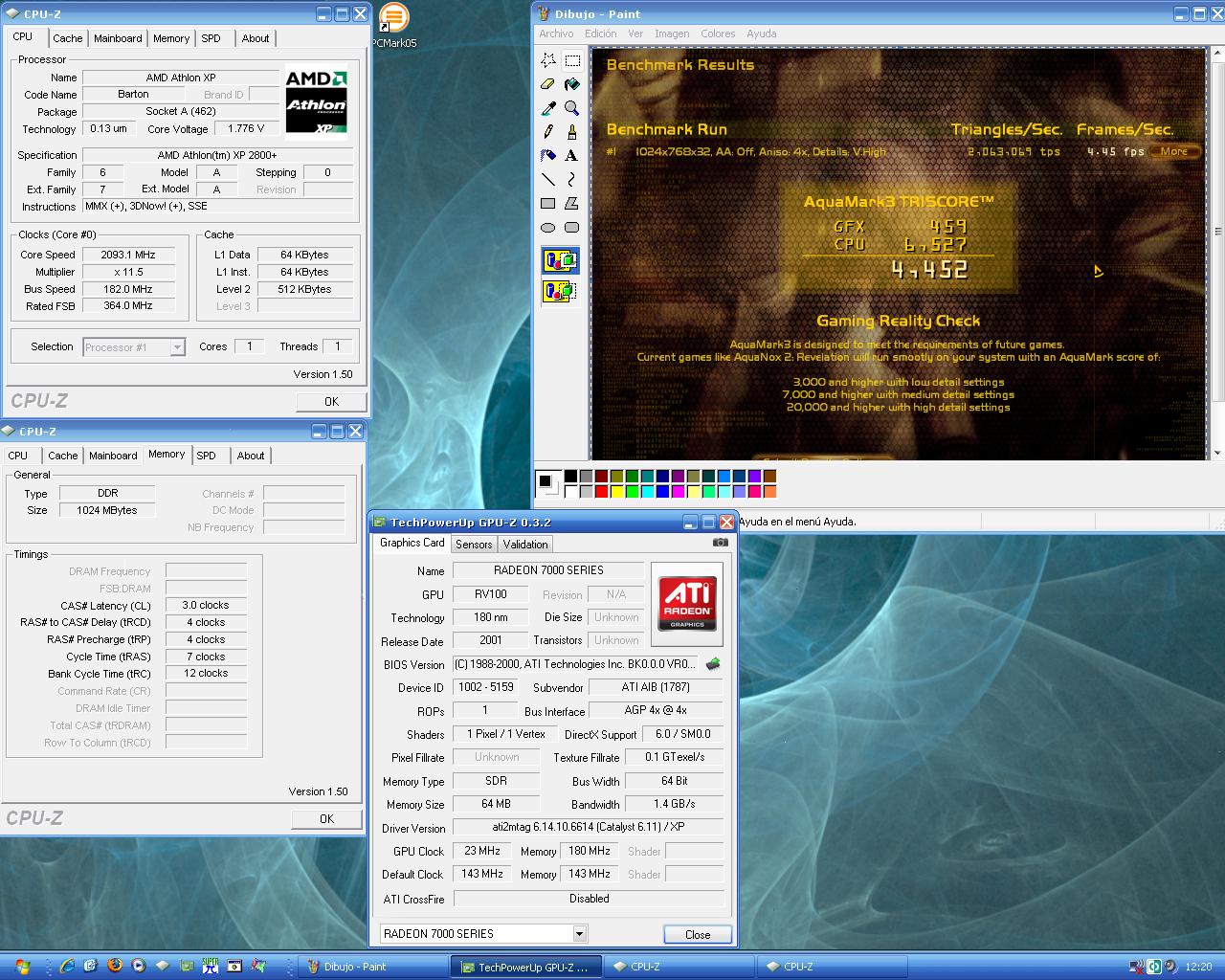Open the Colores menu in Paint
The image size is (1225, 980).
[x=718, y=33]
